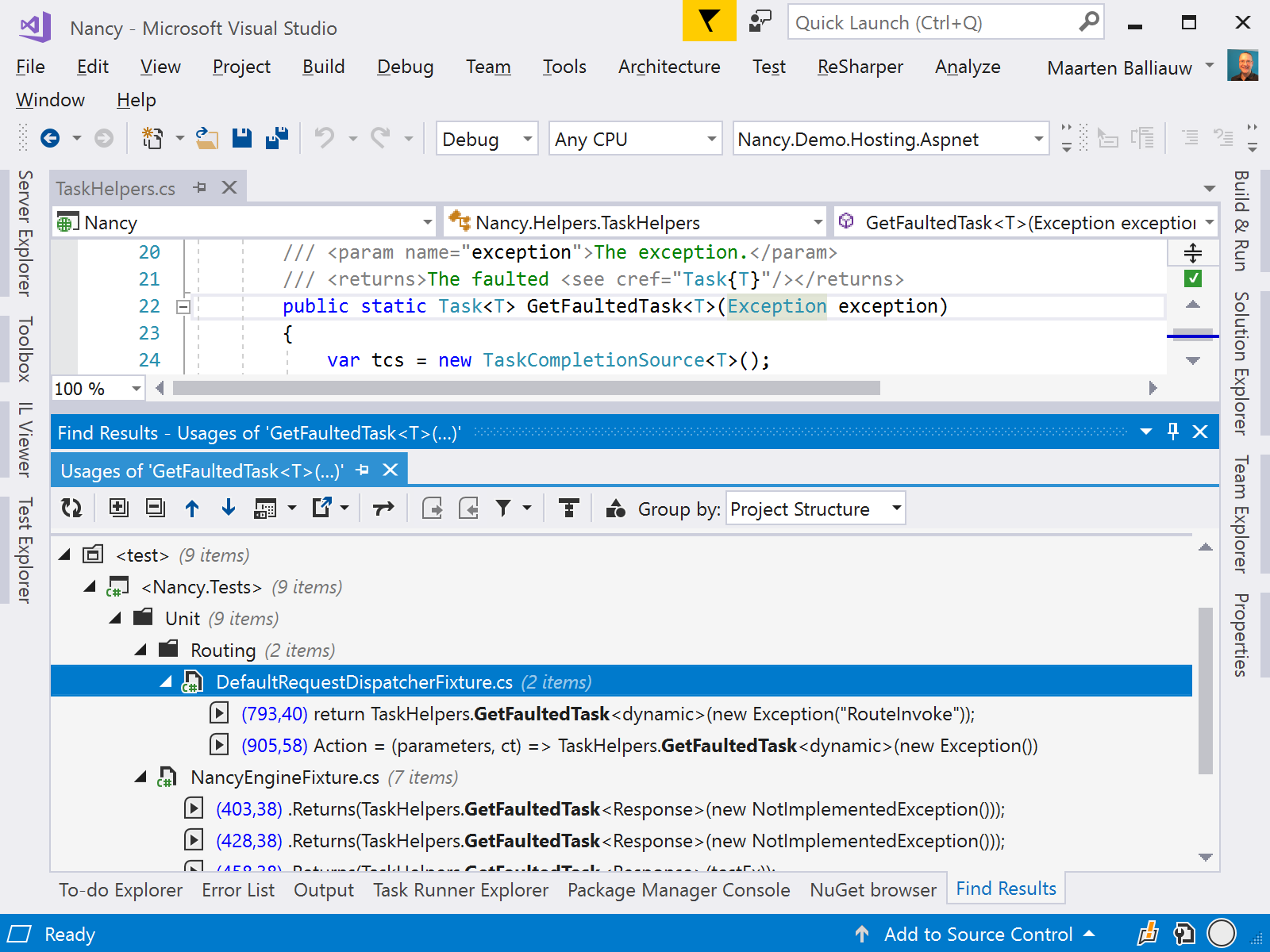Switch to the Package Manager Console tab
The image size is (1270, 952).
coord(679,890)
